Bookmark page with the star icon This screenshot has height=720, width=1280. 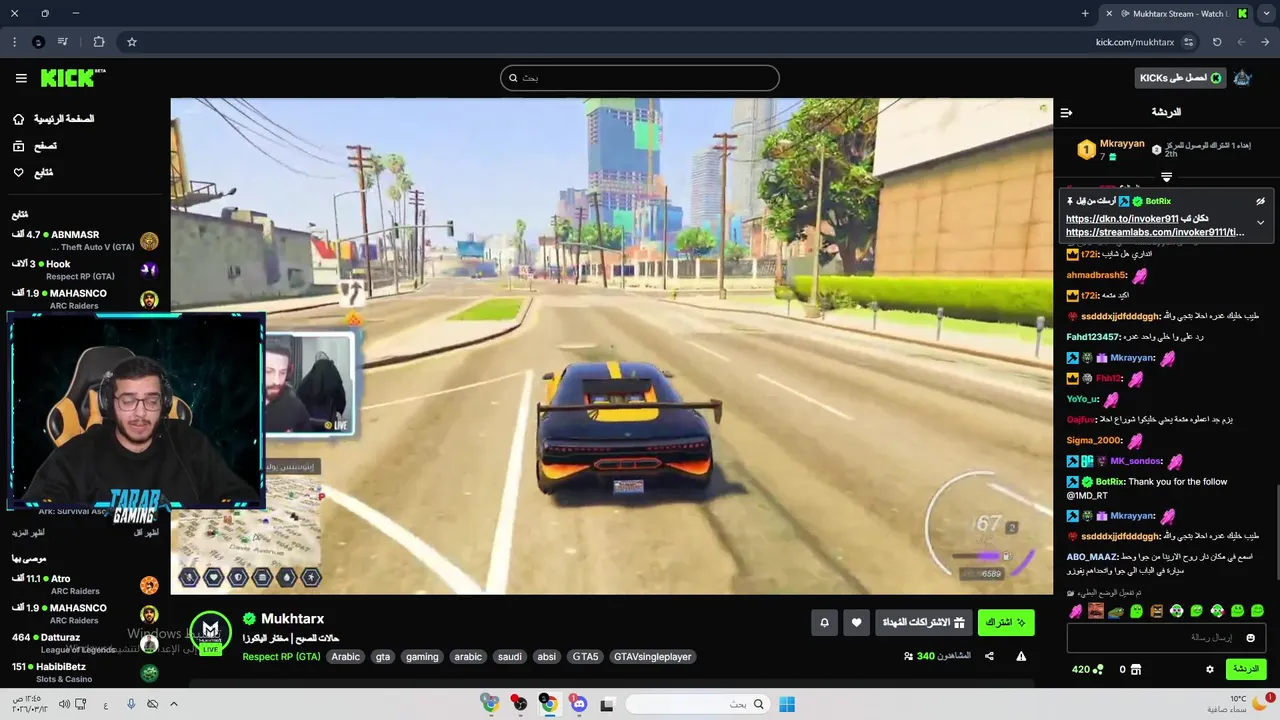click(131, 42)
